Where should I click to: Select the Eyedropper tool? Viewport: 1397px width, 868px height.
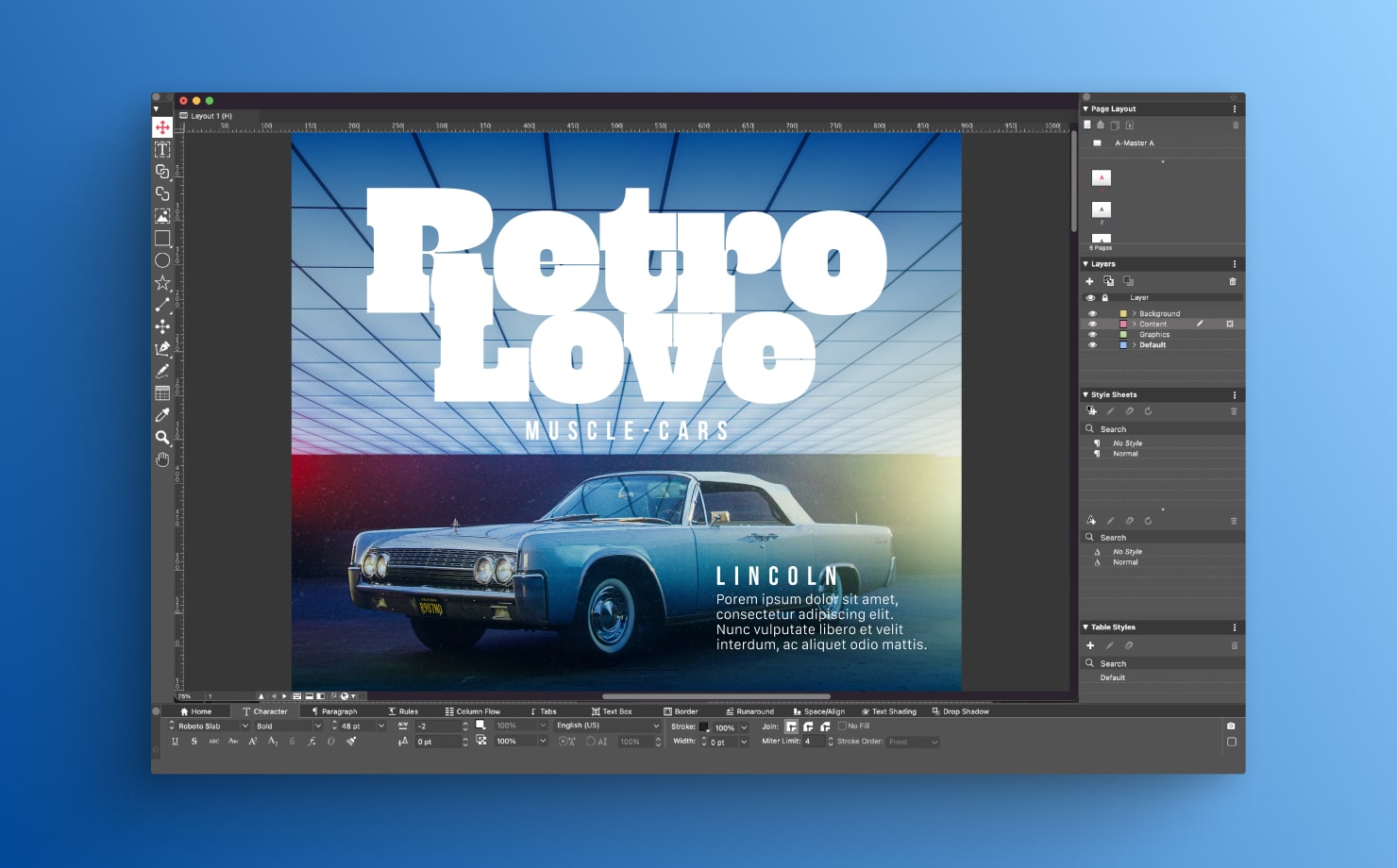(162, 415)
